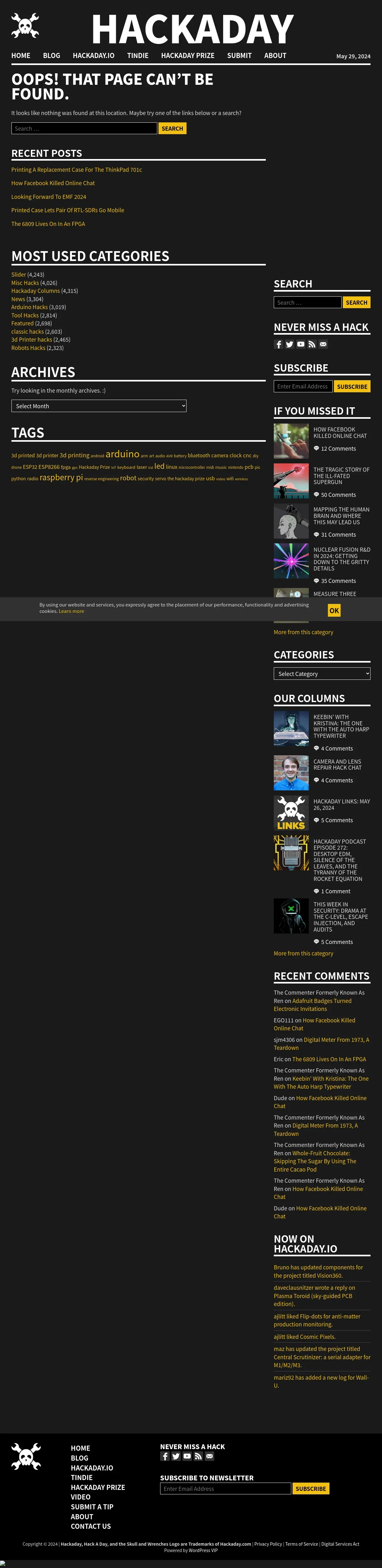The height and width of the screenshot is (1568, 382).
Task: Open sidebar Facebook icon under Never Miss A Hack
Action: click(x=279, y=345)
